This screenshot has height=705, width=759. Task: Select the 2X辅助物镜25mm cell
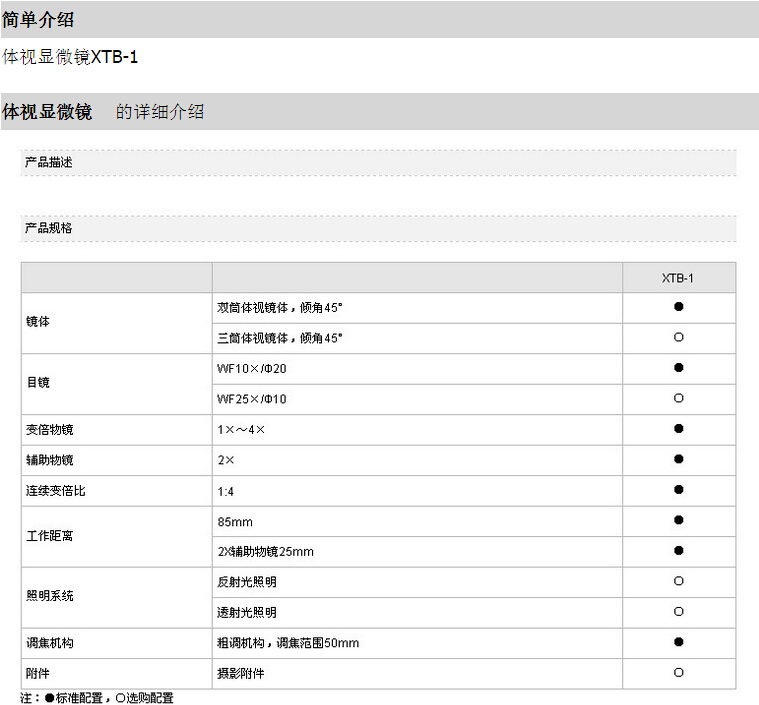tap(417, 552)
